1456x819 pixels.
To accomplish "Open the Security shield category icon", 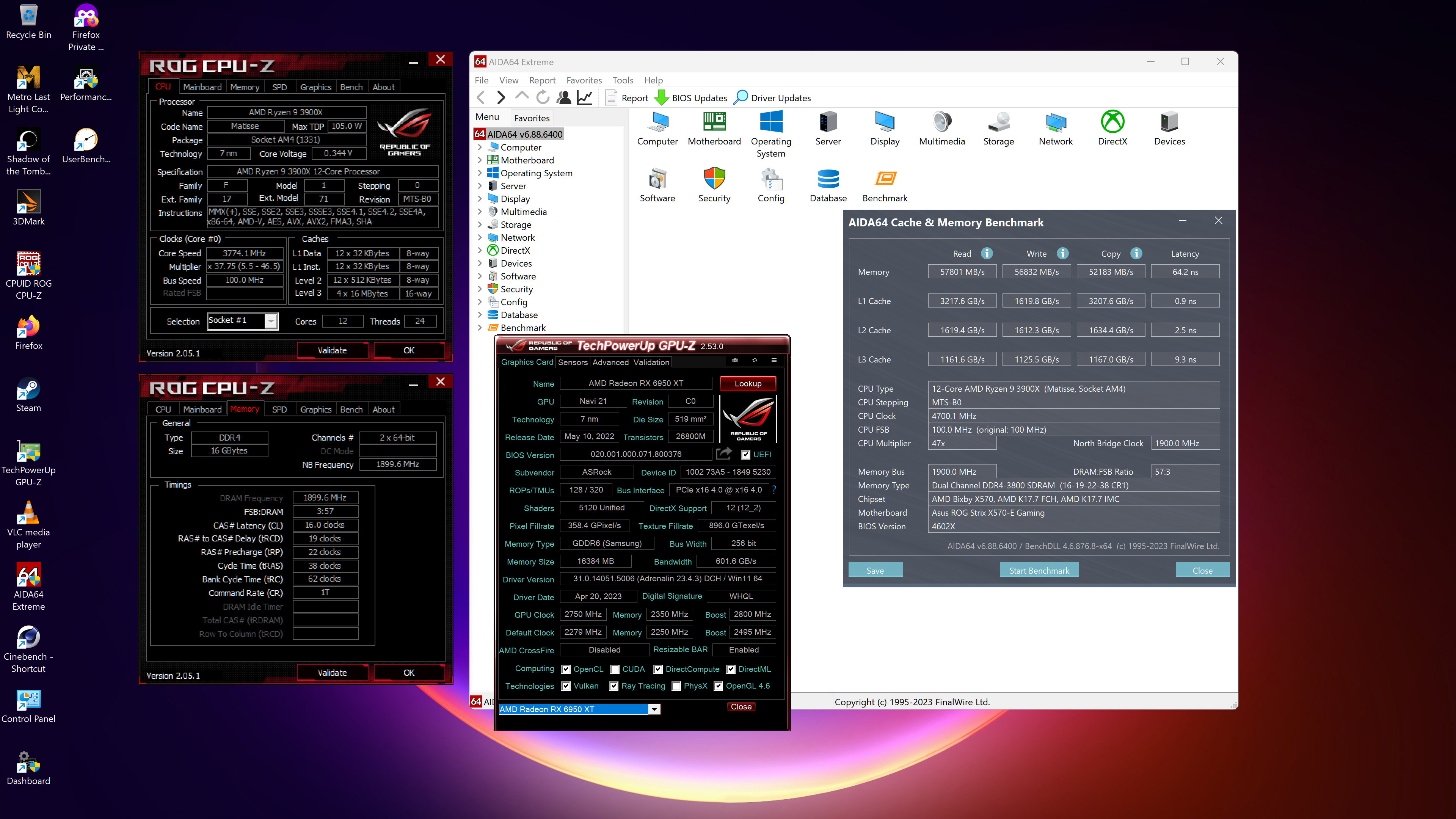I will 714,185.
